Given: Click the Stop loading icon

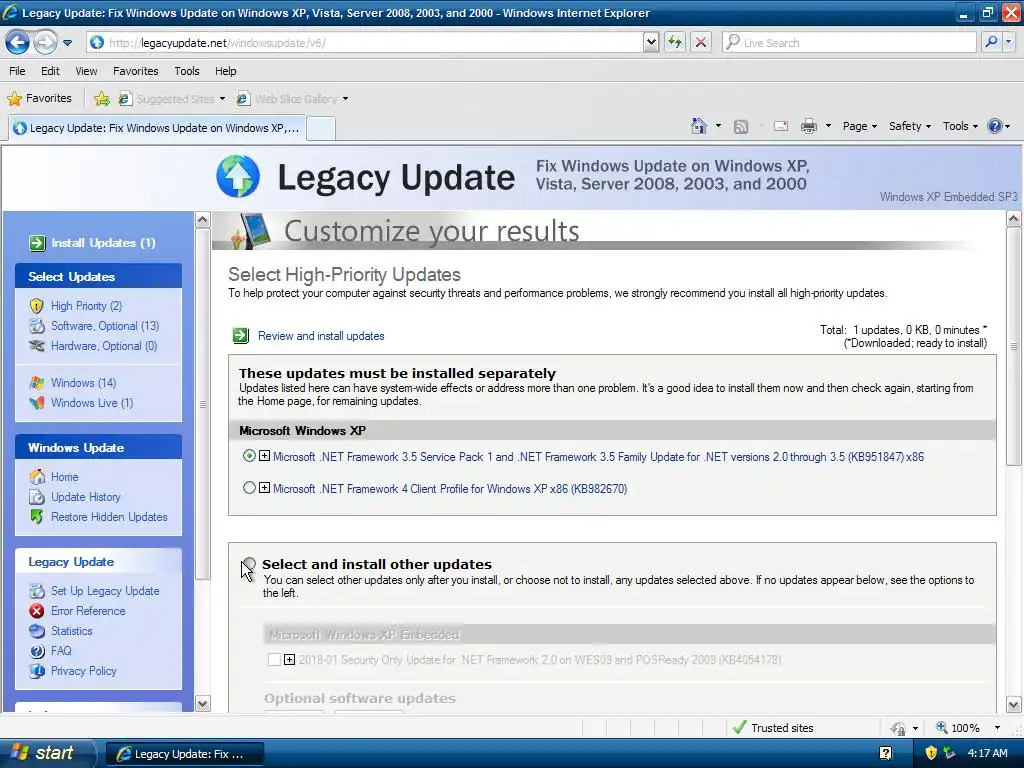Looking at the screenshot, I should pos(701,42).
